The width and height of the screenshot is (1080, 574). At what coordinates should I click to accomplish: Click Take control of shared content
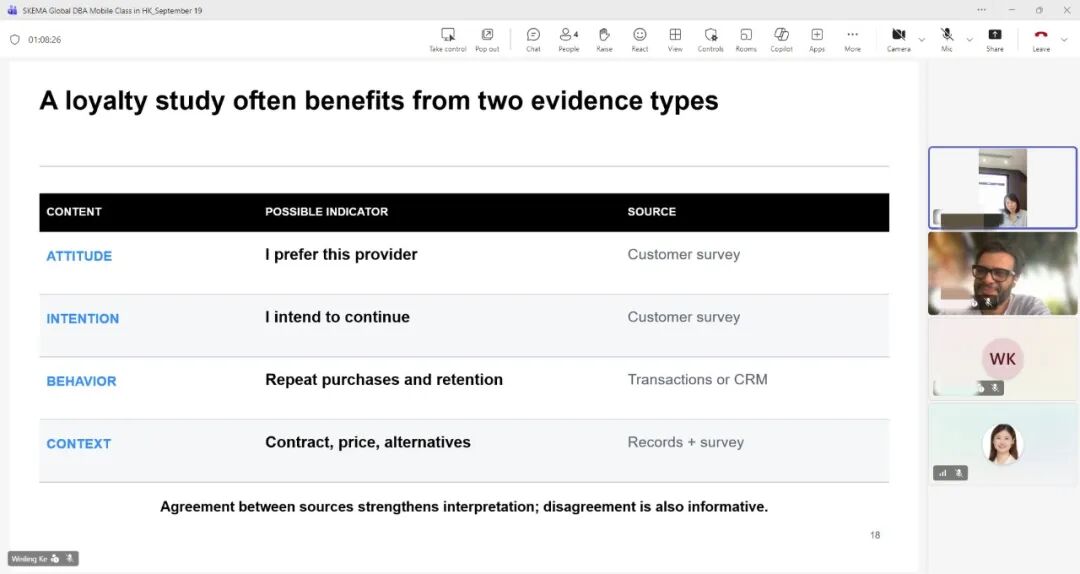pos(448,39)
